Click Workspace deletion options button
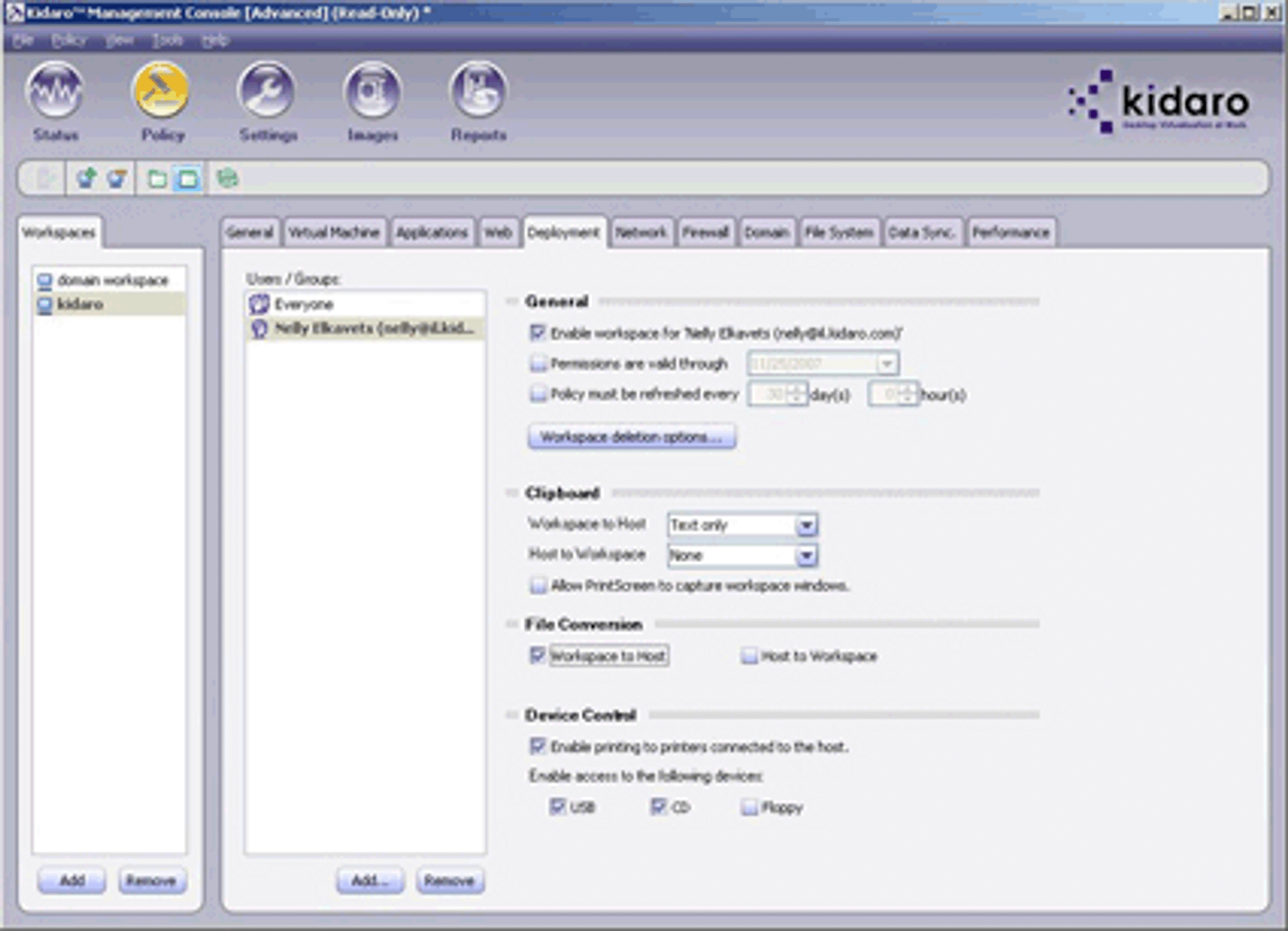 (x=631, y=437)
